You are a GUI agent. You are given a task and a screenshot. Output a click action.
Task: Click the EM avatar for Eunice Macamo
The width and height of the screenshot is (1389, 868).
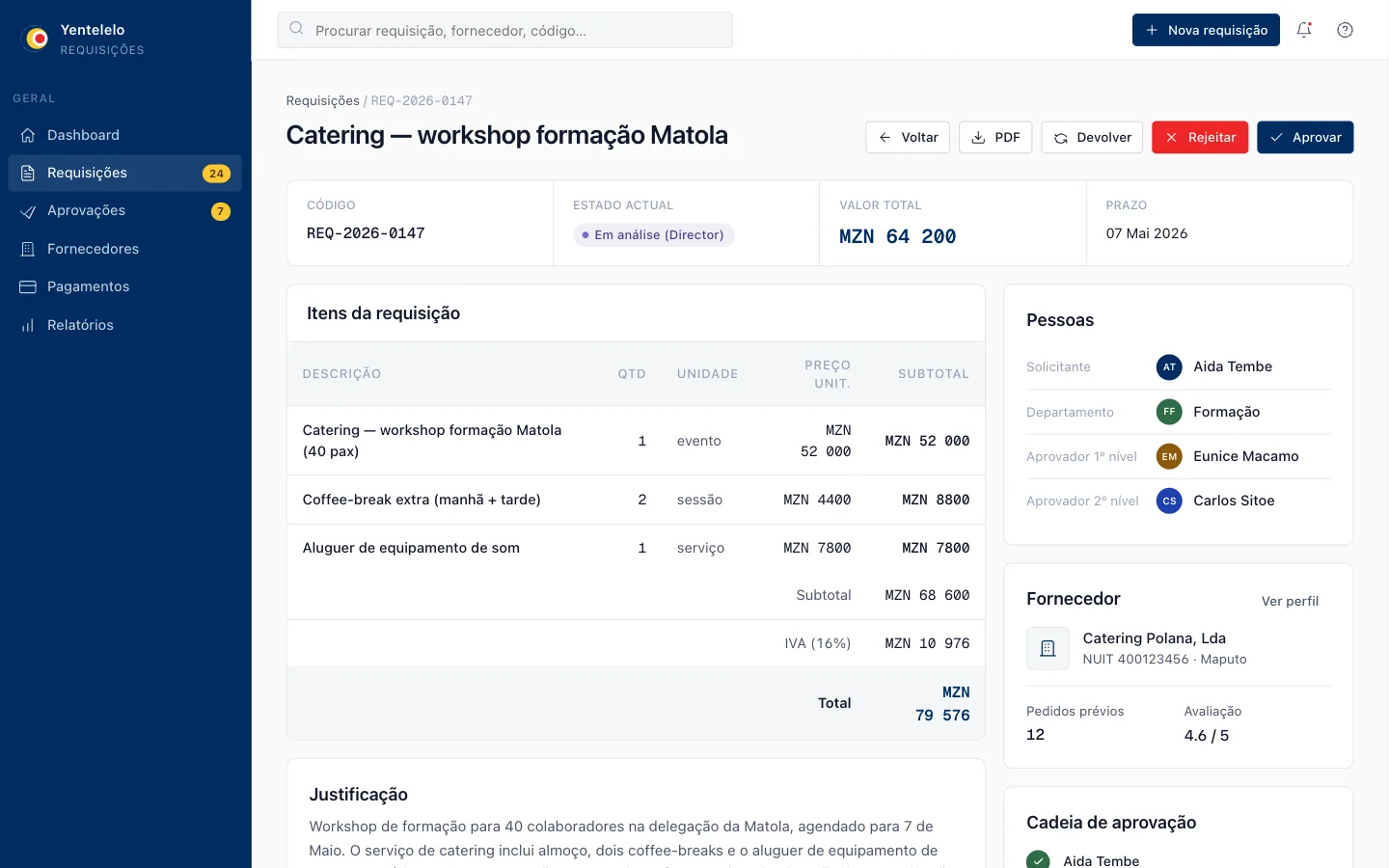1169,456
